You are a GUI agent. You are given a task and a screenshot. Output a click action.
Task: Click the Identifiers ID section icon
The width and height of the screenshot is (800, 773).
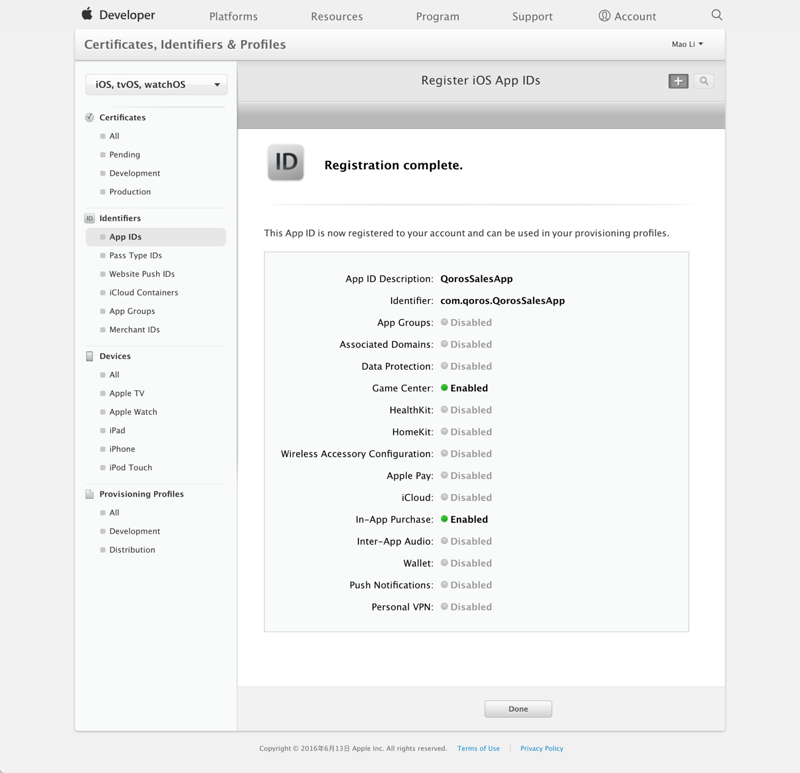[x=89, y=218]
